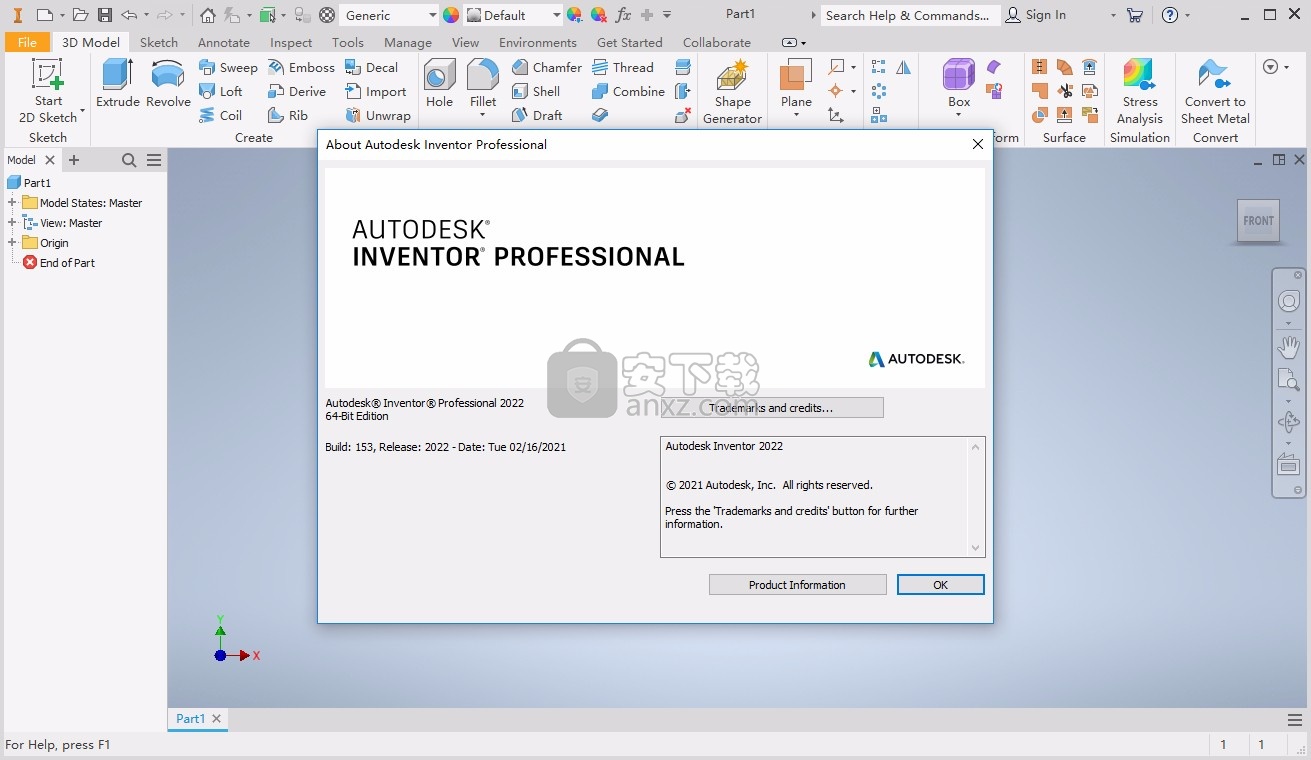Select the Revolve tool
This screenshot has height=760, width=1311.
(x=168, y=83)
